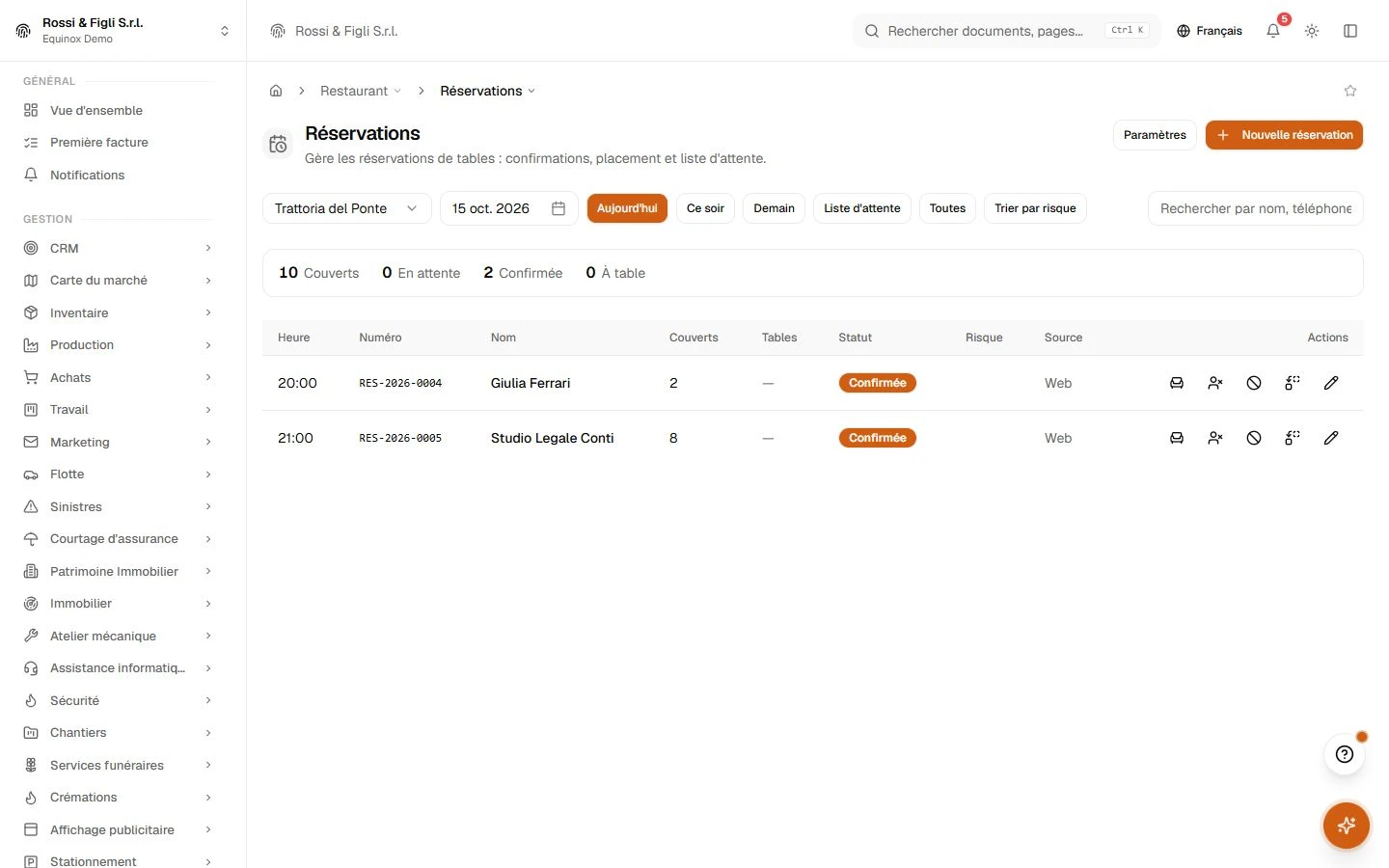Open Vue d'ensemble in sidebar

coord(118,110)
